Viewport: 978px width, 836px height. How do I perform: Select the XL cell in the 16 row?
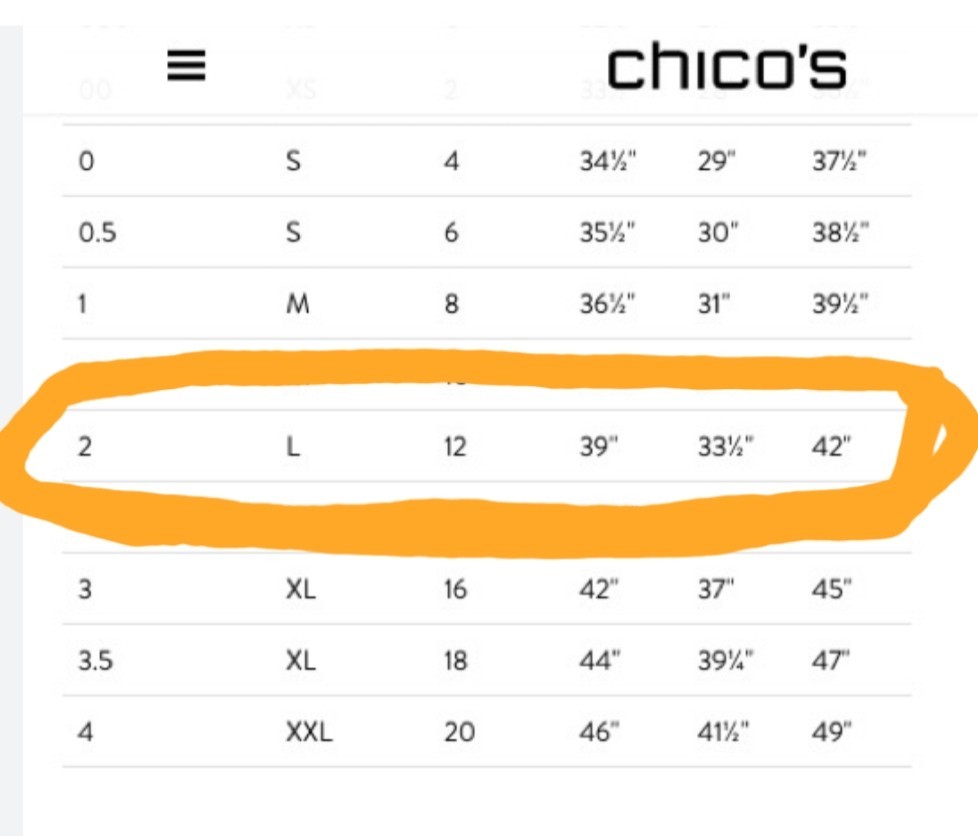pos(301,589)
